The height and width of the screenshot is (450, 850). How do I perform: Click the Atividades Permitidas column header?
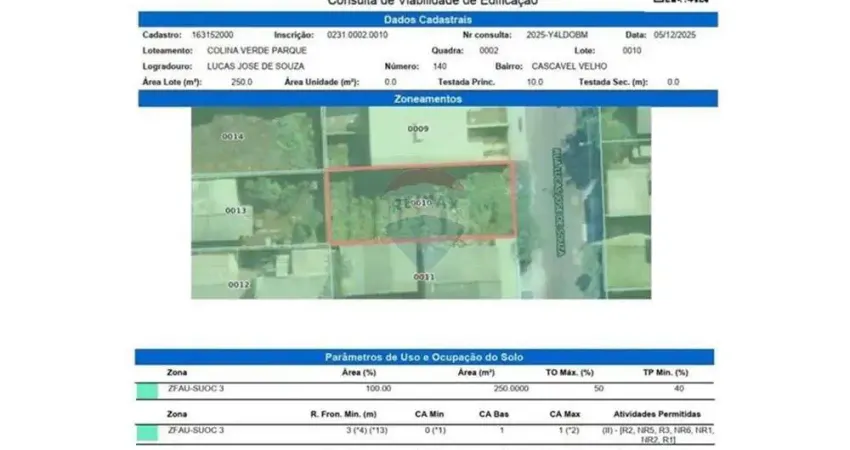pyautogui.click(x=655, y=413)
